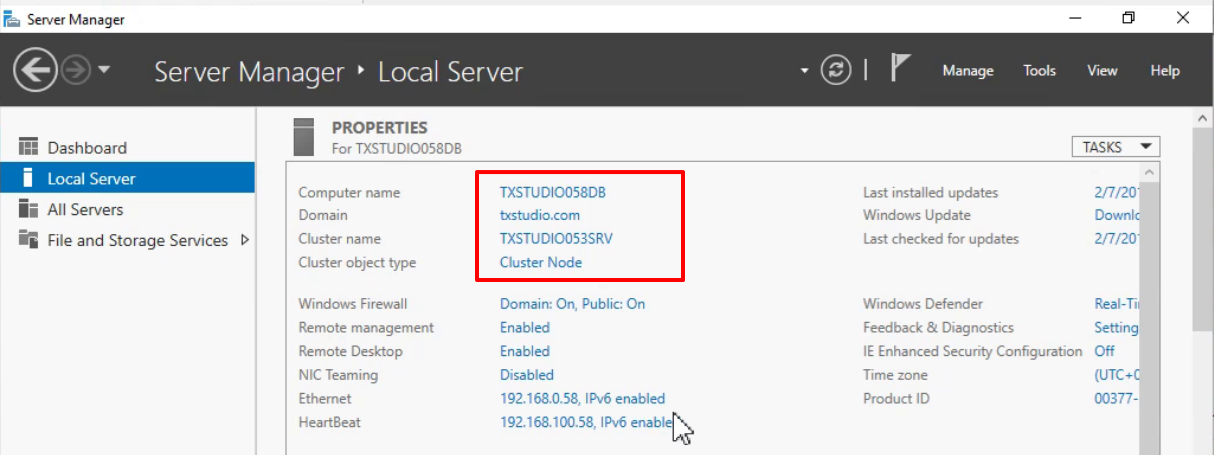Open the TXSTUDIO053SRV cluster name link

(x=554, y=239)
